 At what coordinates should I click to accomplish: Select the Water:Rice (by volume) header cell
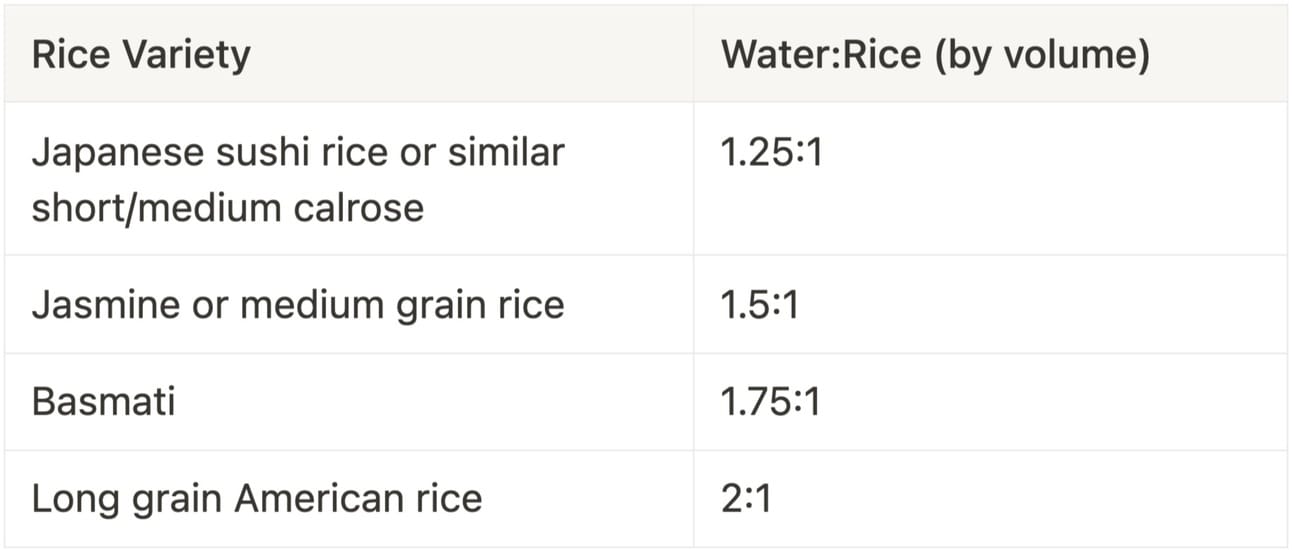coord(935,55)
